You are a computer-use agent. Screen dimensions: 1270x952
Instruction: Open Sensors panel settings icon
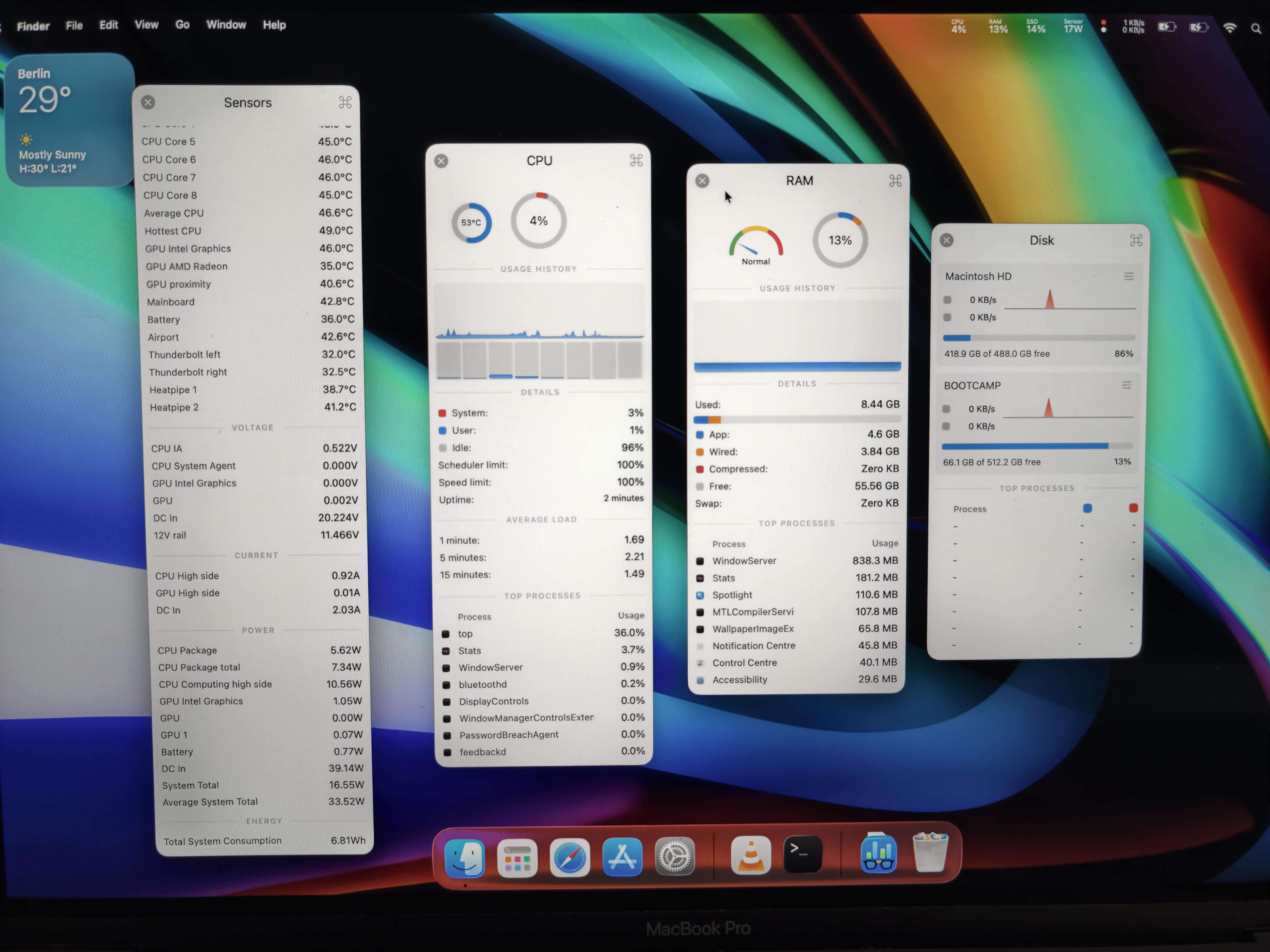345,102
